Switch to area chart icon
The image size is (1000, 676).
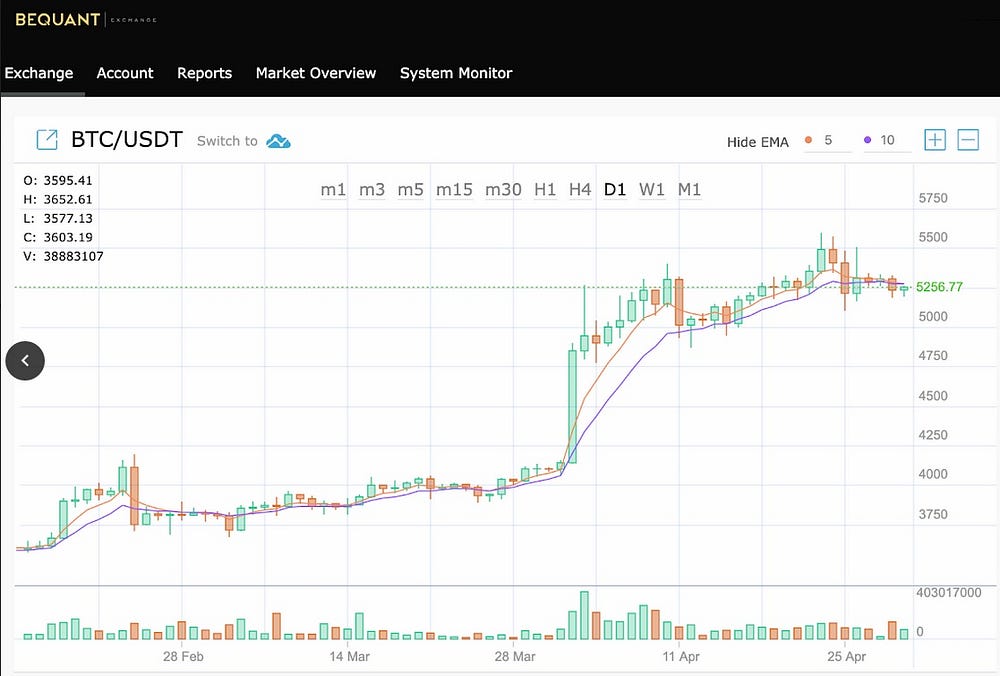point(278,141)
